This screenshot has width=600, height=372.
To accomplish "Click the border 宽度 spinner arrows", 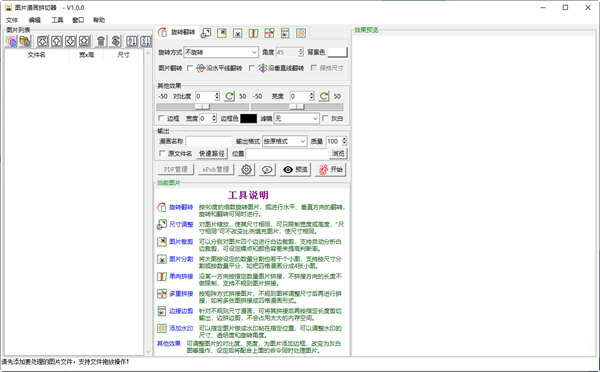I will click(214, 119).
